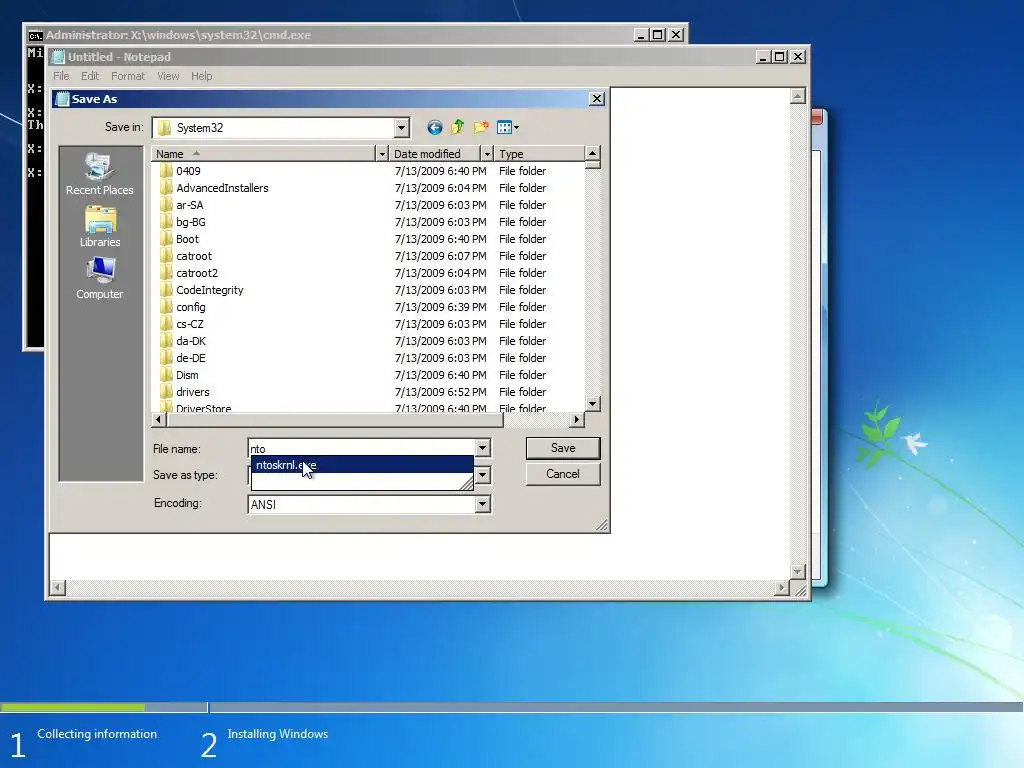Screen dimensions: 1024x768
Task: Expand the Save in folder dropdown
Action: 402,128
